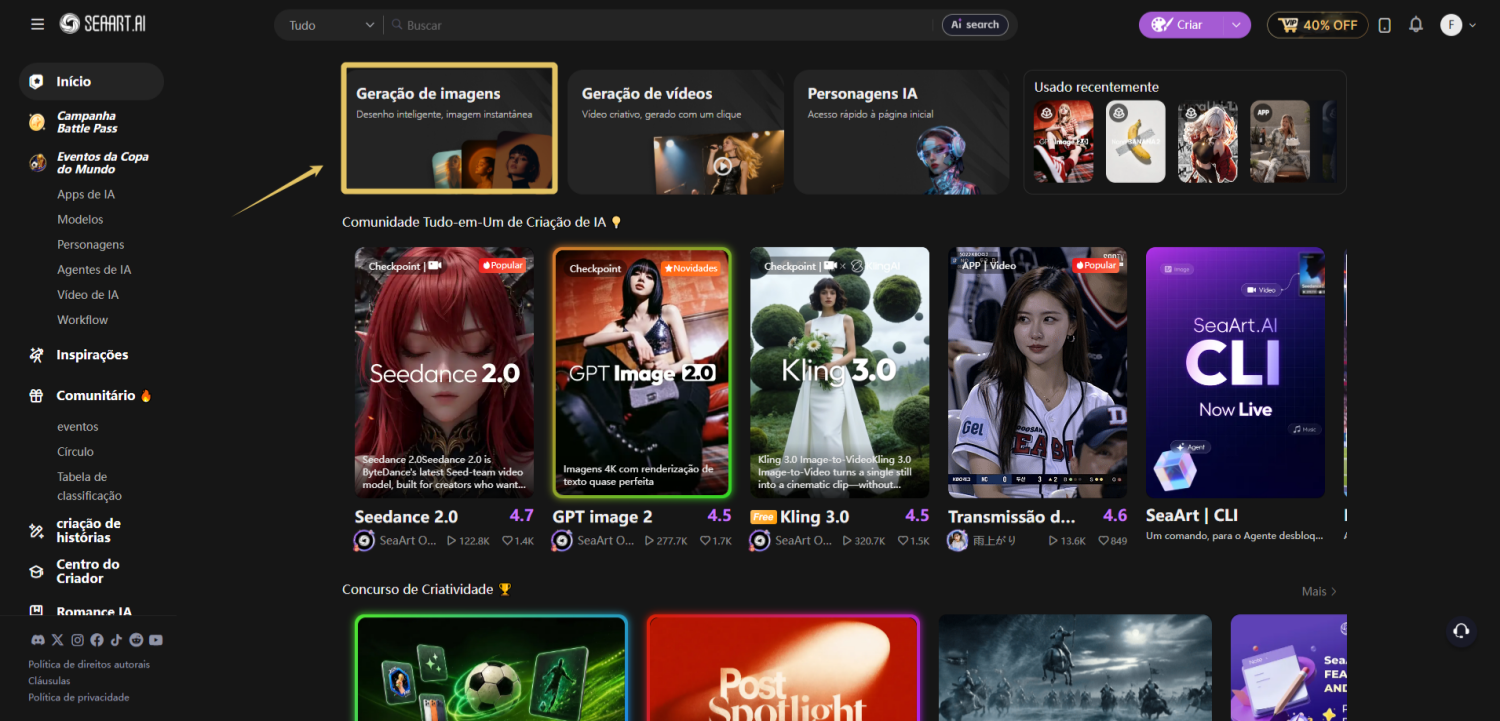Click the likes heart on GPT image 2

pyautogui.click(x=705, y=541)
